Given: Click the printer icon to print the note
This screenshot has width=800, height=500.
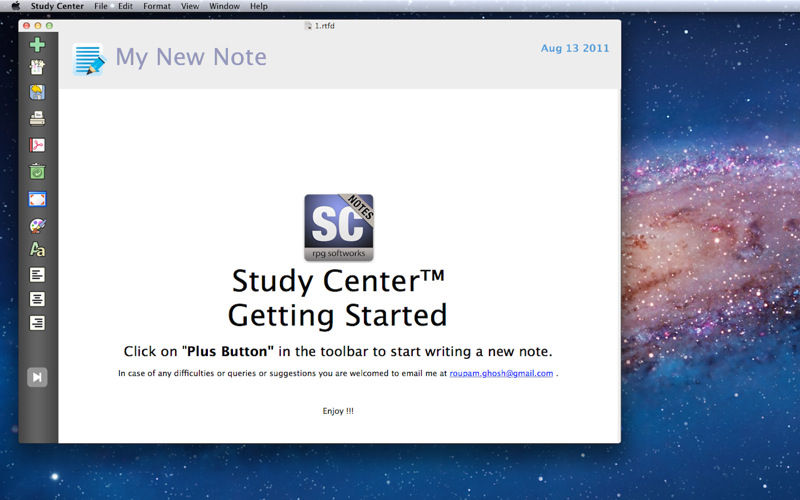Looking at the screenshot, I should pos(37,118).
